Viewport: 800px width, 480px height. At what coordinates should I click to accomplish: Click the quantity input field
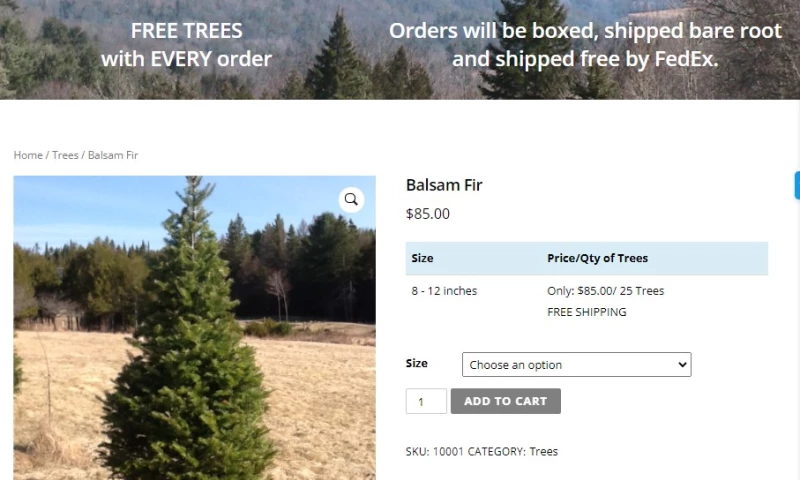pyautogui.click(x=425, y=401)
